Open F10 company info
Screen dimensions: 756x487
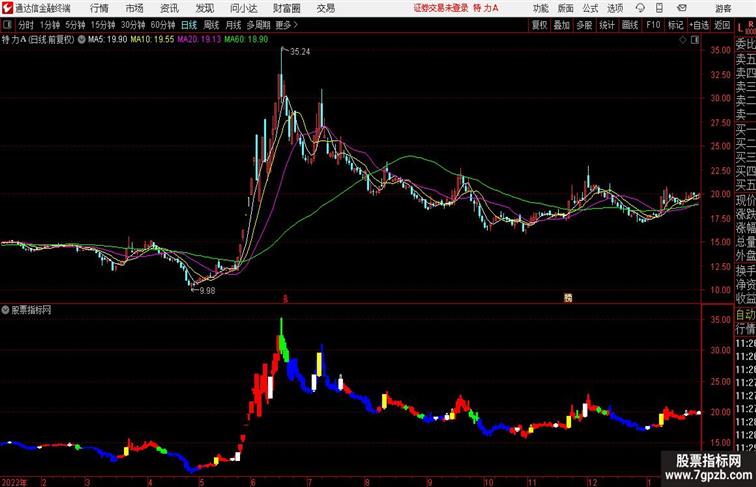(x=653, y=25)
